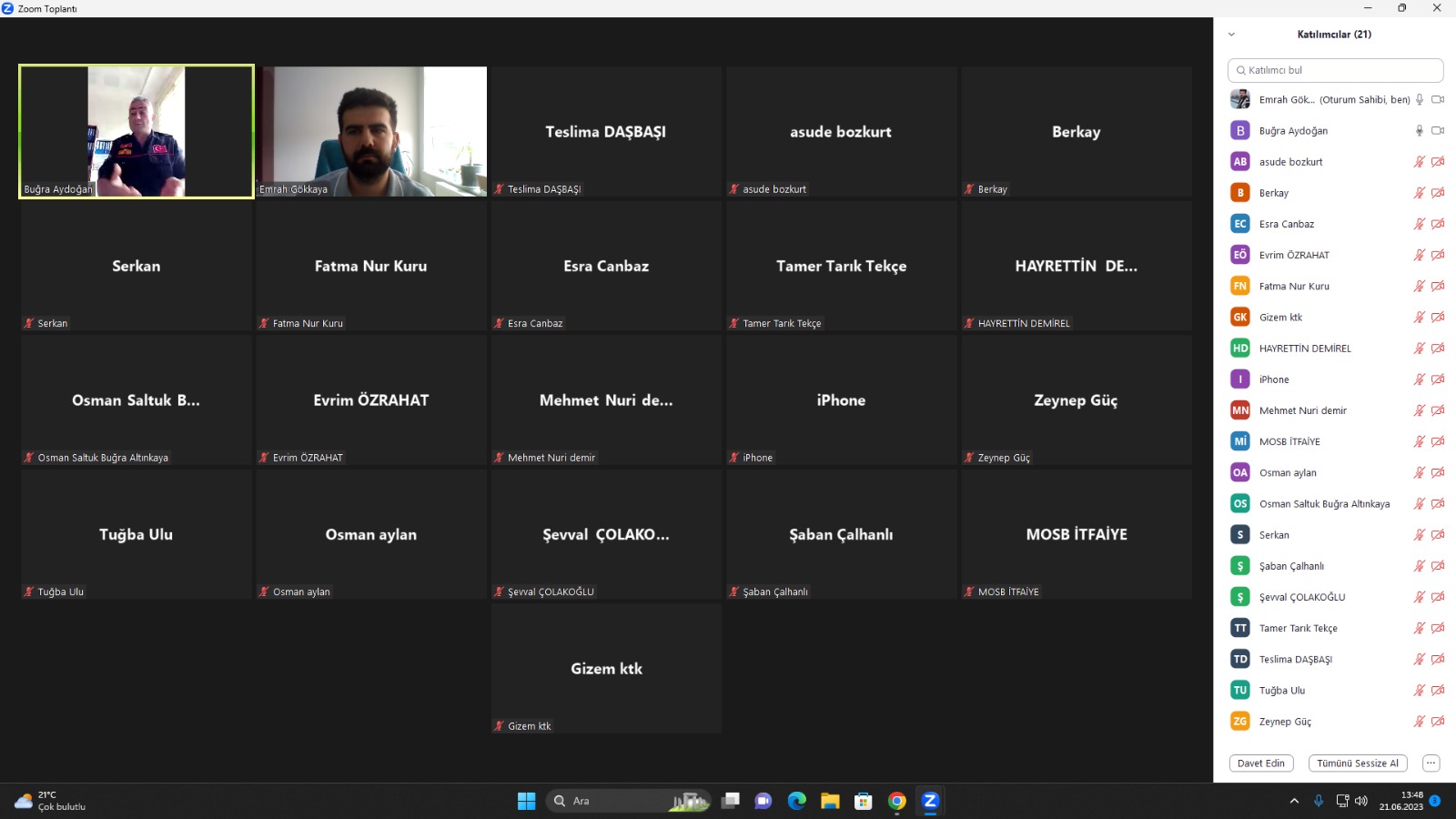1456x819 pixels.
Task: Click Tuğba Ulu name in participants list
Action: coord(1282,691)
